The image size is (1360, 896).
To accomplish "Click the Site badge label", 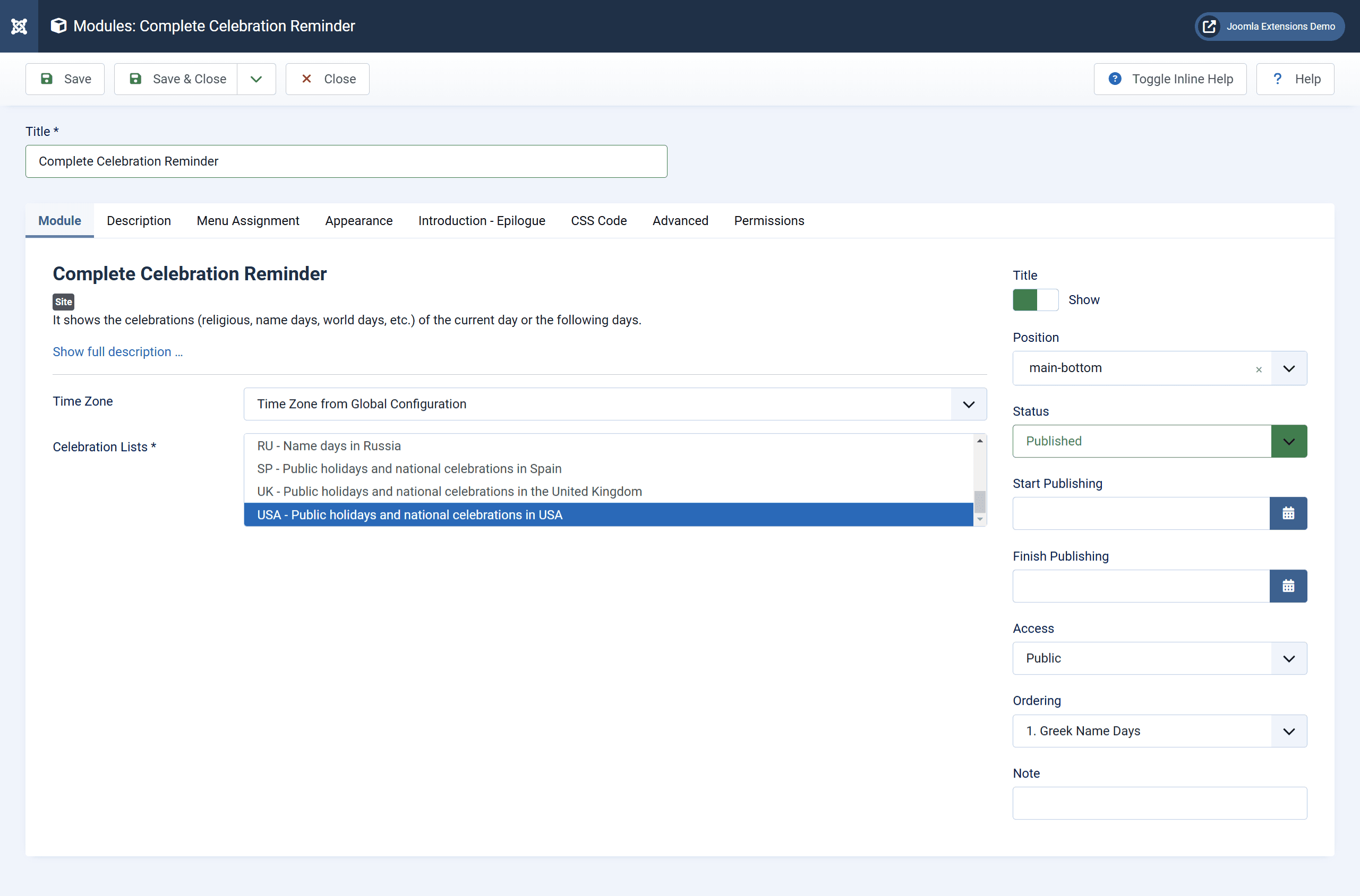I will [63, 301].
